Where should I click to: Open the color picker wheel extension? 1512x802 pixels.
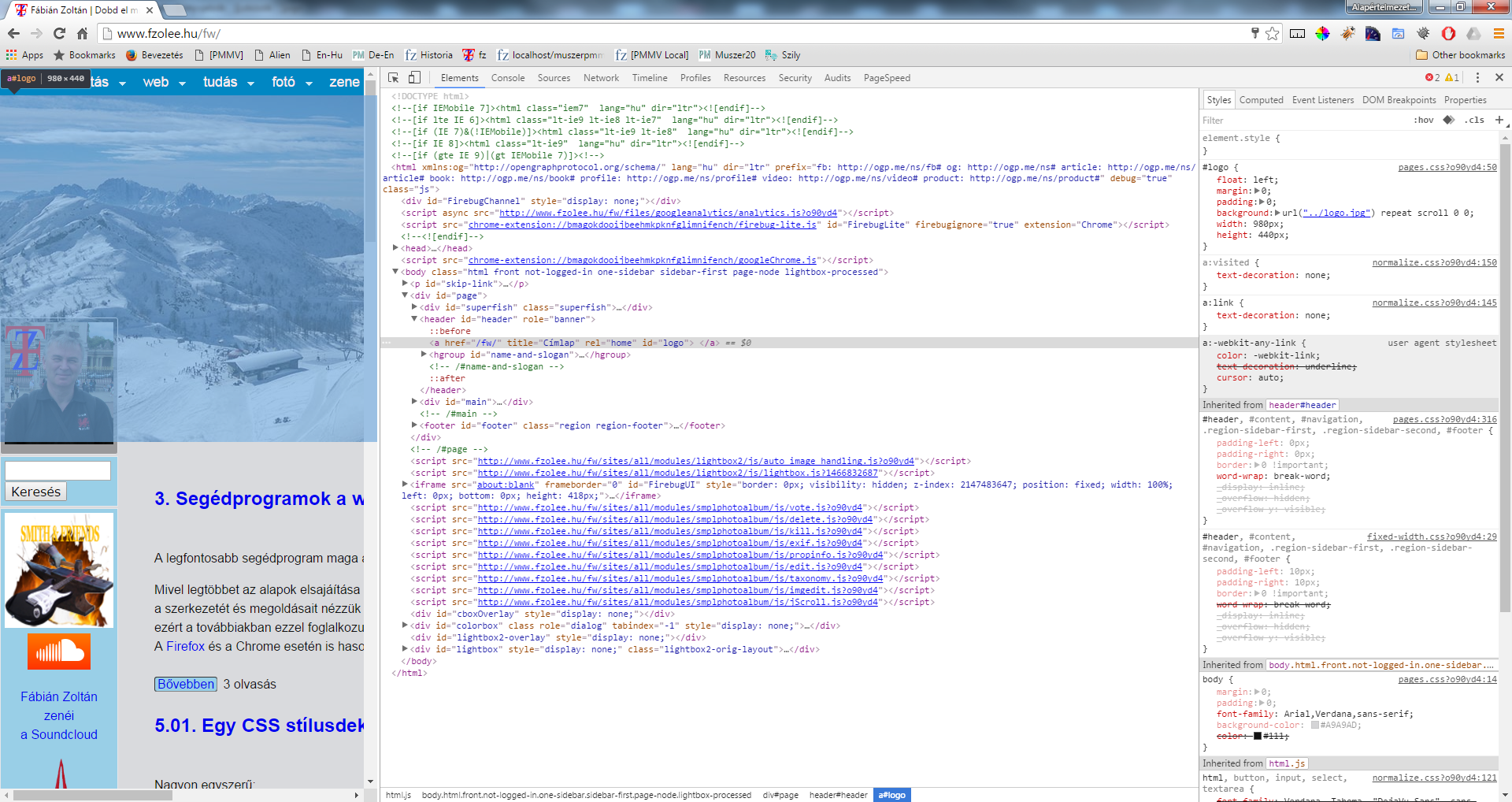(1322, 33)
